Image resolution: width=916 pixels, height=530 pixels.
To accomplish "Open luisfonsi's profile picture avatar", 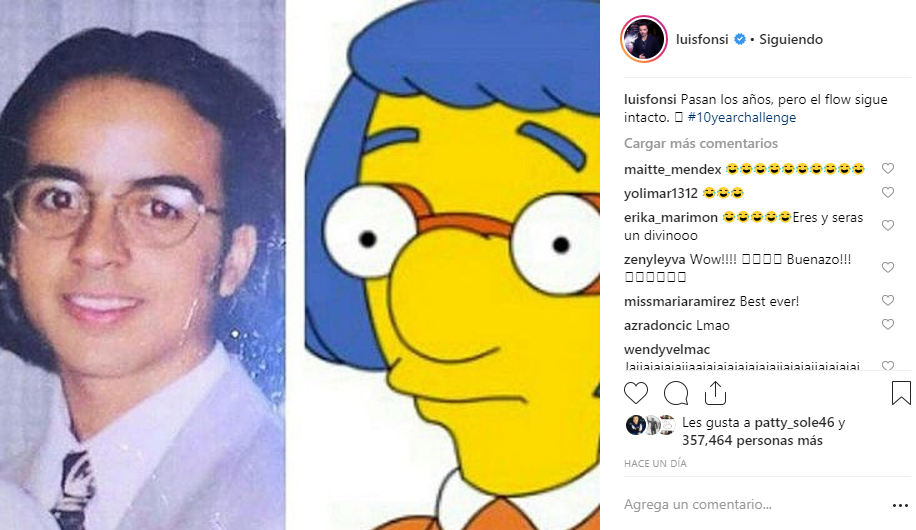I will [643, 39].
